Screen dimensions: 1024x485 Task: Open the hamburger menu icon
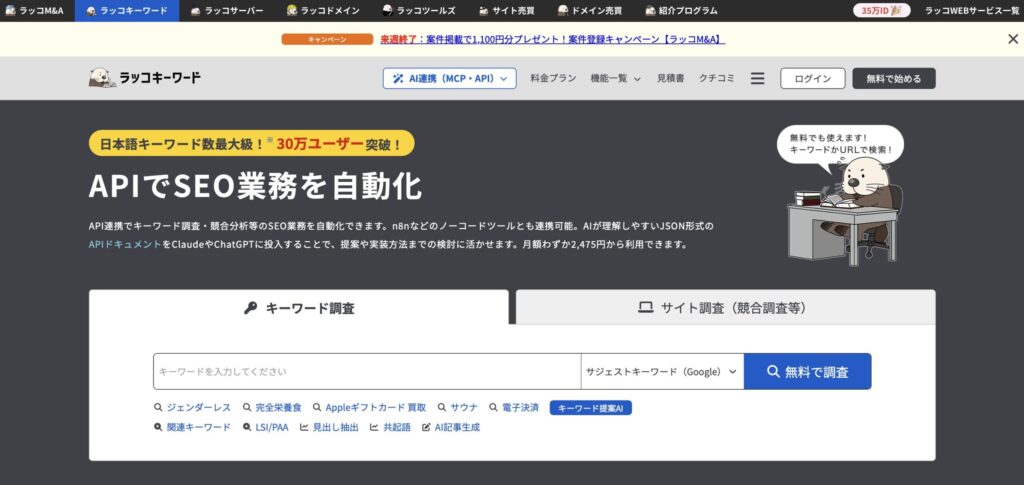coord(758,78)
